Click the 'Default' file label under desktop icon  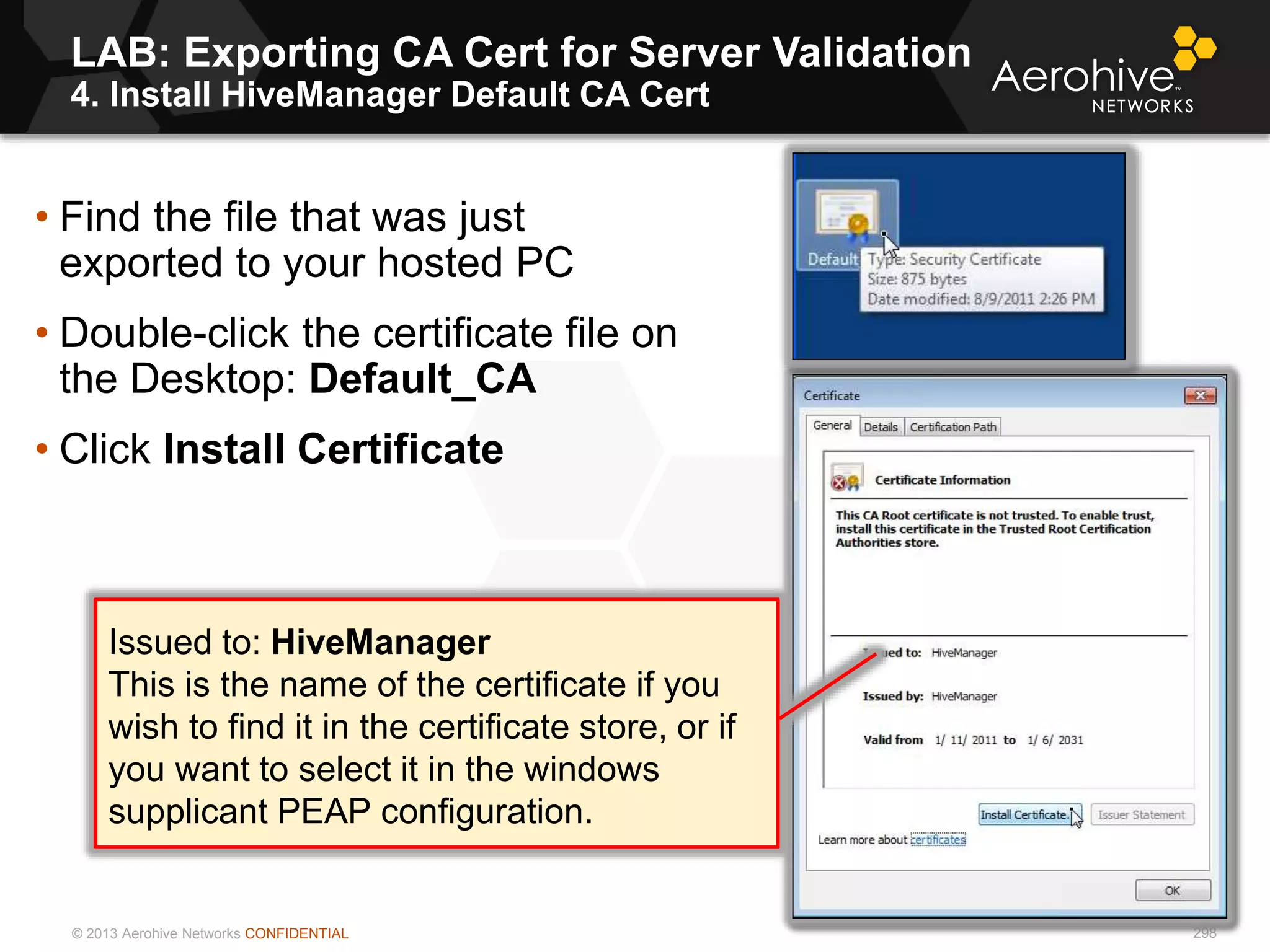pyautogui.click(x=832, y=259)
